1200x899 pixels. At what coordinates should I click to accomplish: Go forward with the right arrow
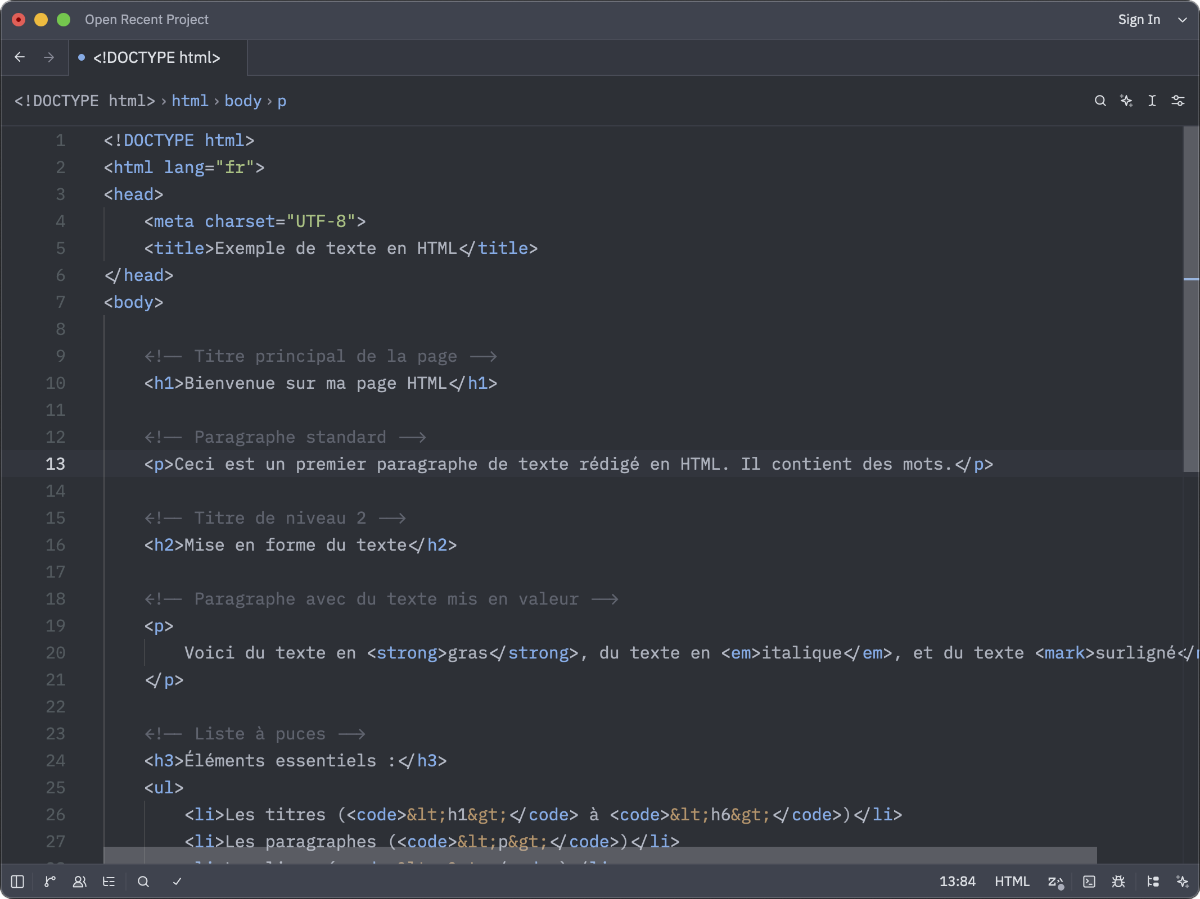(49, 58)
